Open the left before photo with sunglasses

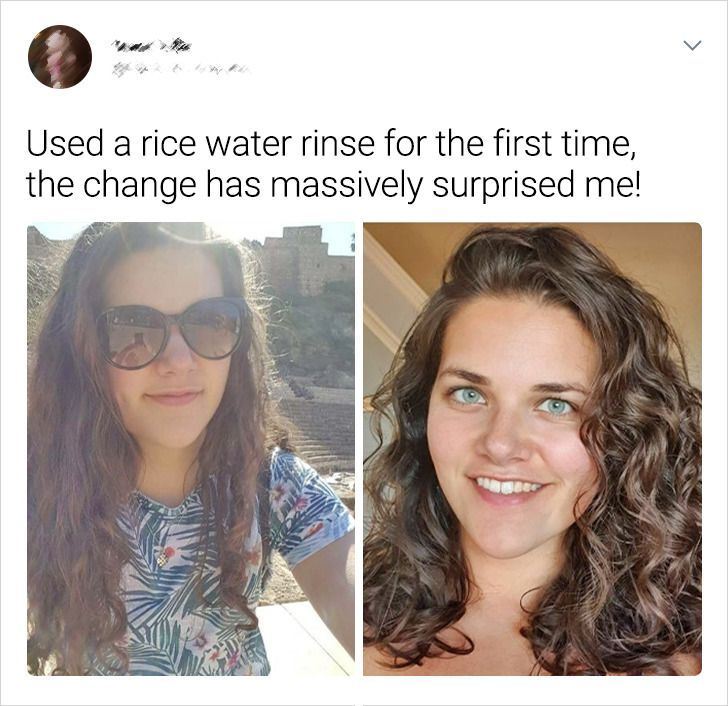coord(190,448)
